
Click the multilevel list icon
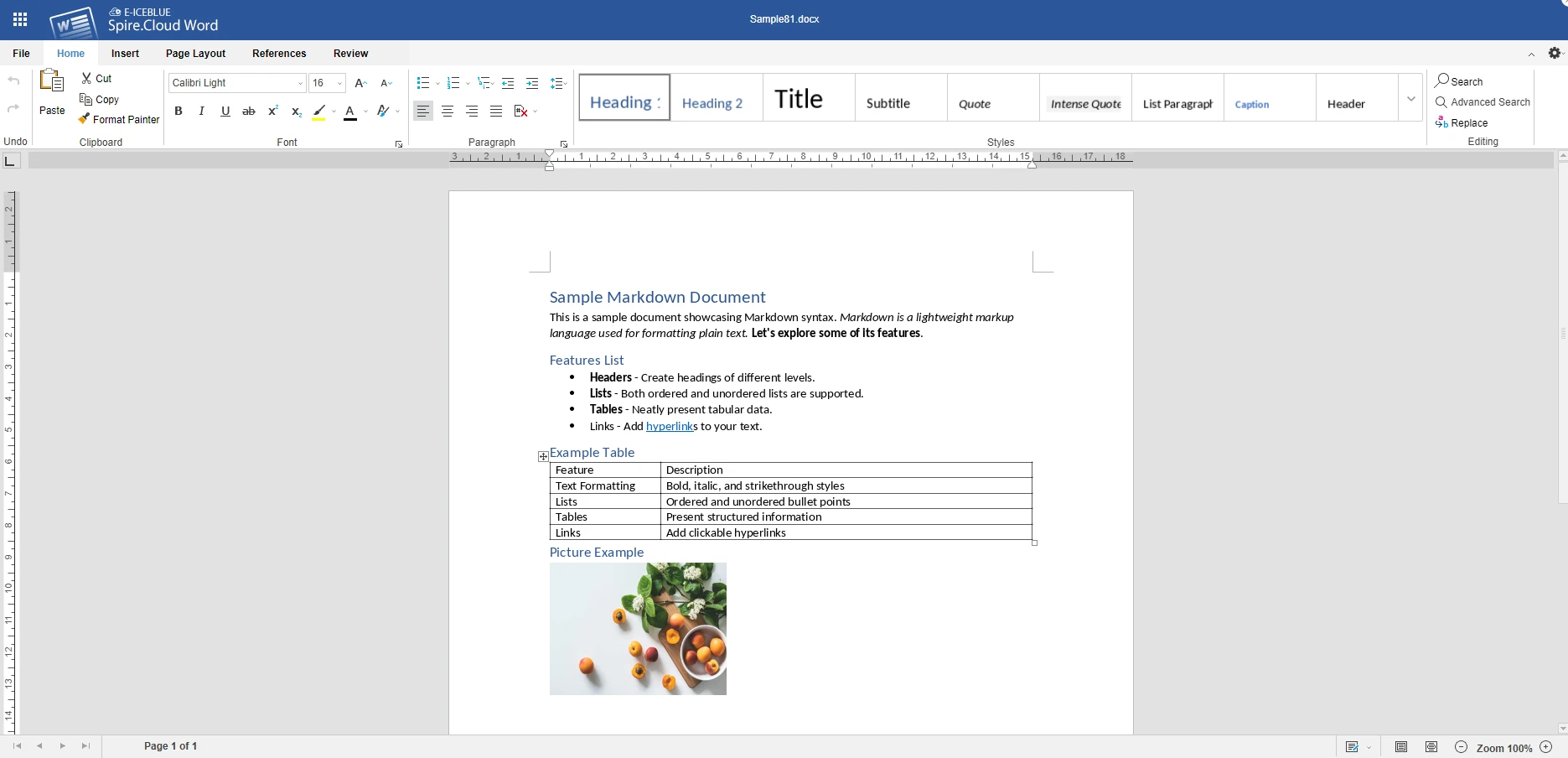point(484,83)
